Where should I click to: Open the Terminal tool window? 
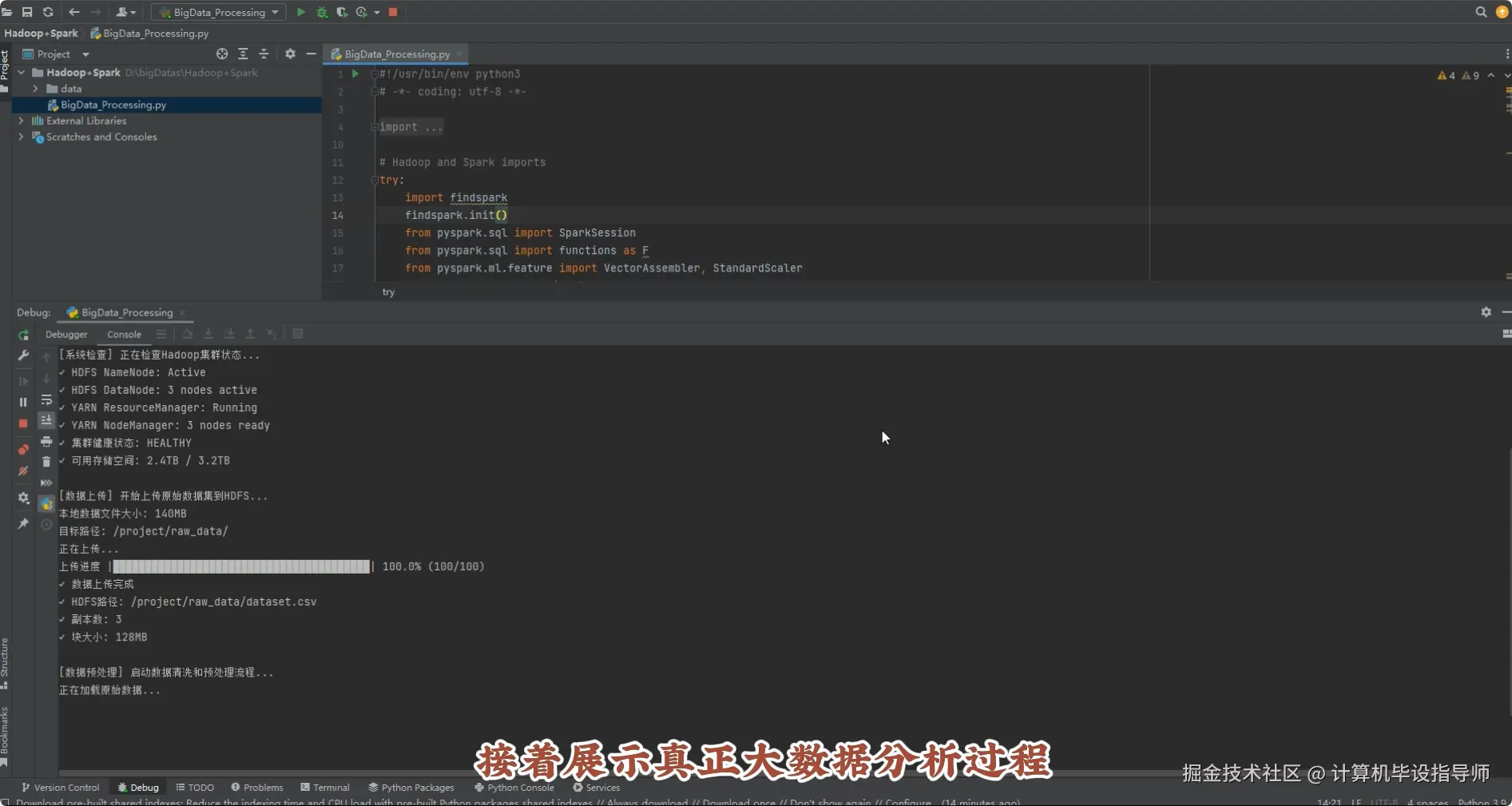coord(325,788)
